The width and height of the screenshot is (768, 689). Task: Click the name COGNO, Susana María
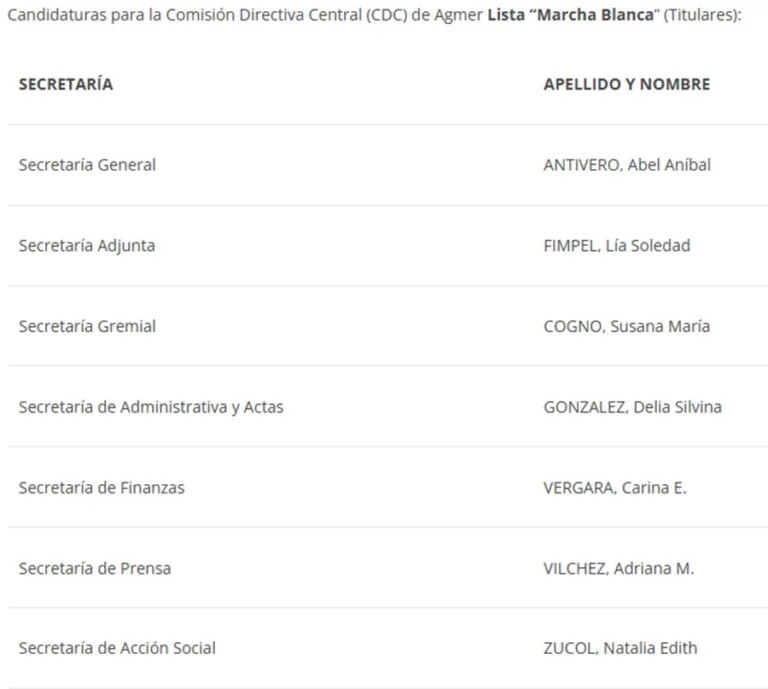coord(627,326)
